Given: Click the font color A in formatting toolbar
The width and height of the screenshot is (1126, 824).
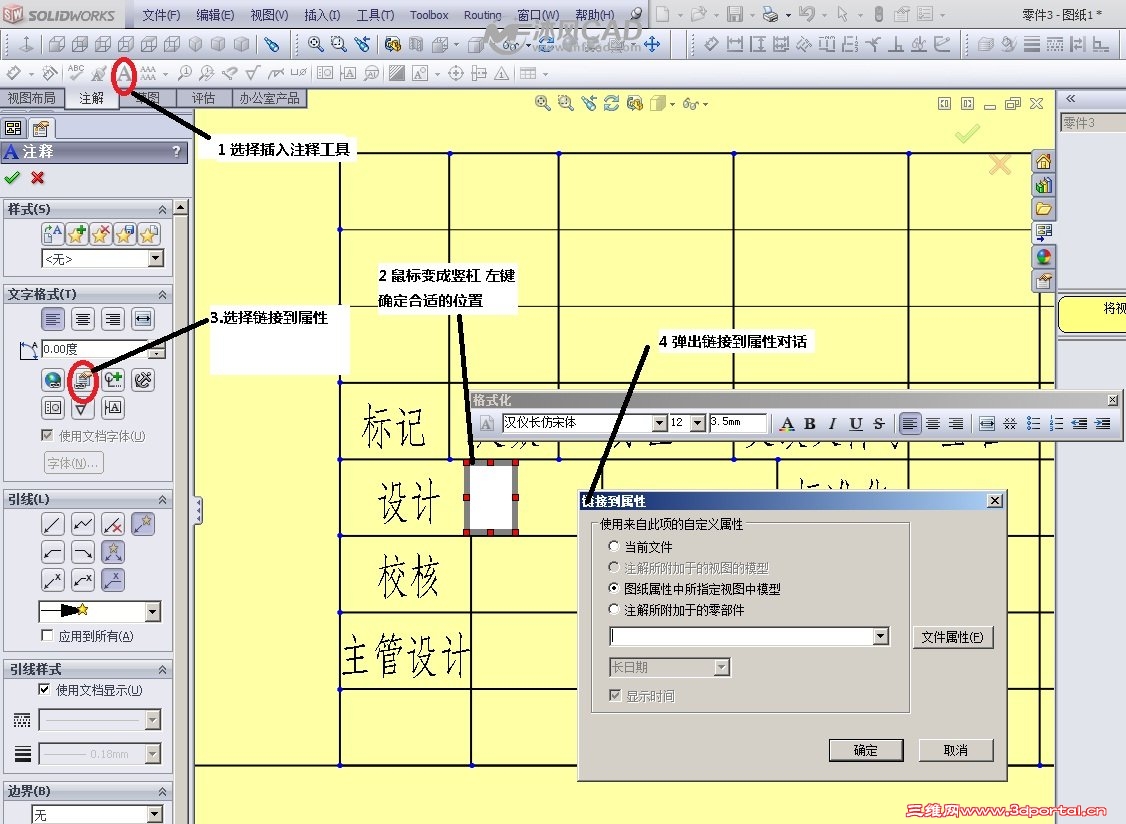Looking at the screenshot, I should 787,424.
